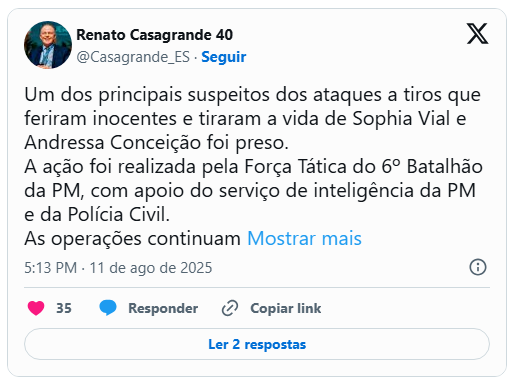This screenshot has width=512, height=388.
Task: Click the Responder label
Action: [163, 308]
